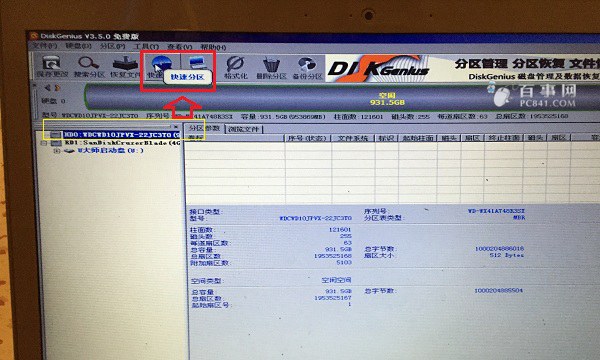
Task: Click the 空闲空间 space type value
Action: point(336,280)
